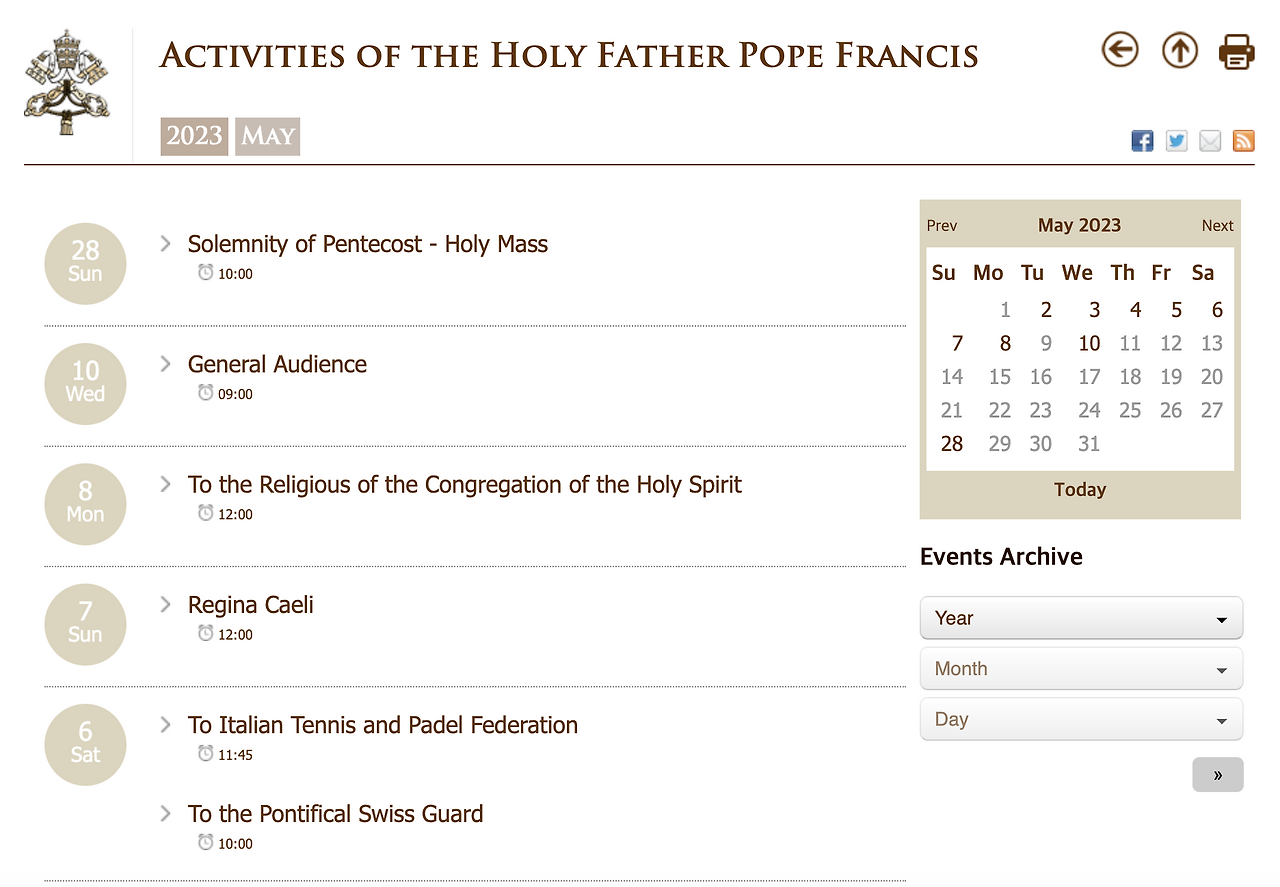Expand the Regina Caeli entry arrow

[166, 604]
